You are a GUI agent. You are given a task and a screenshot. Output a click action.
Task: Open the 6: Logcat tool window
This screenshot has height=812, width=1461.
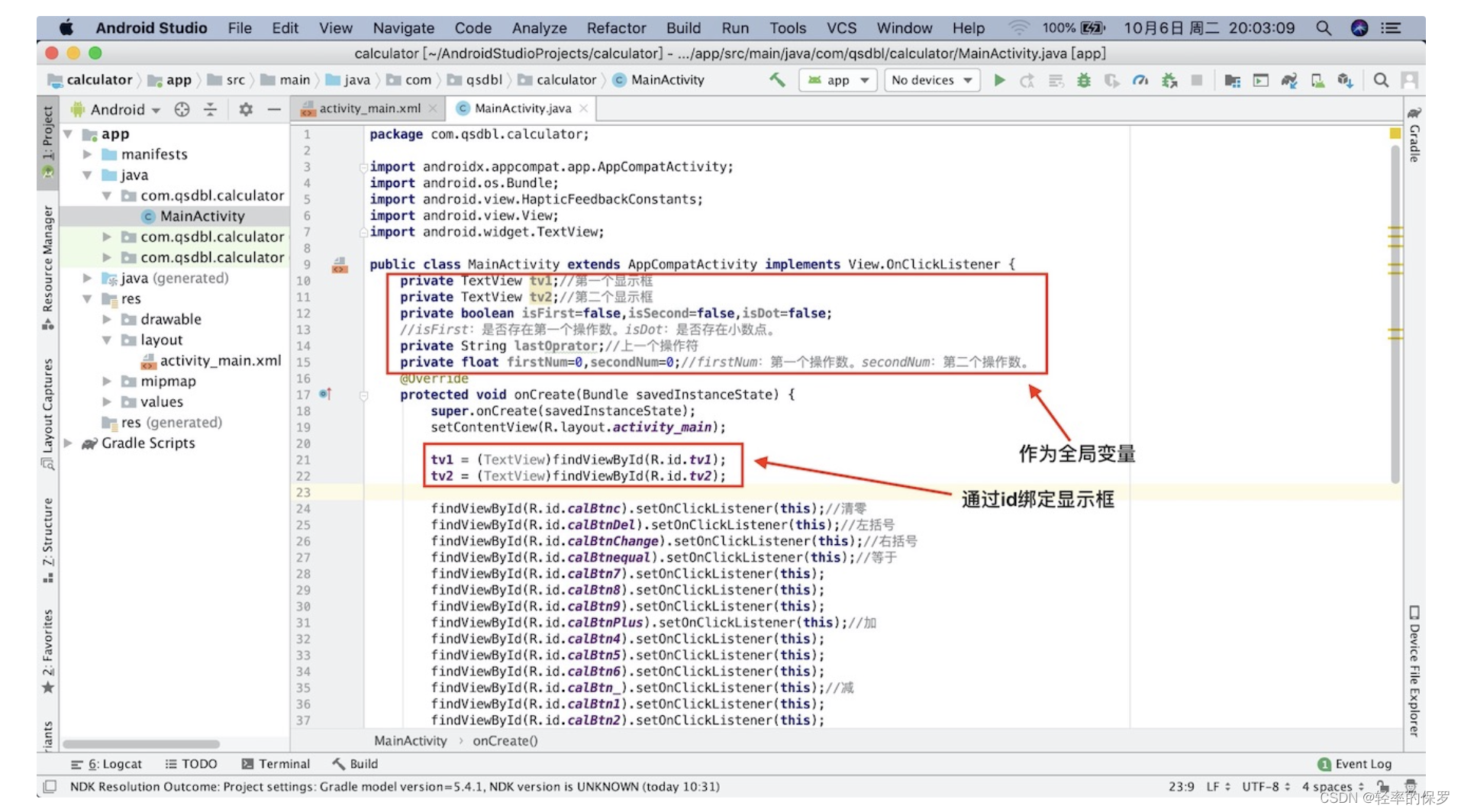coord(106,764)
